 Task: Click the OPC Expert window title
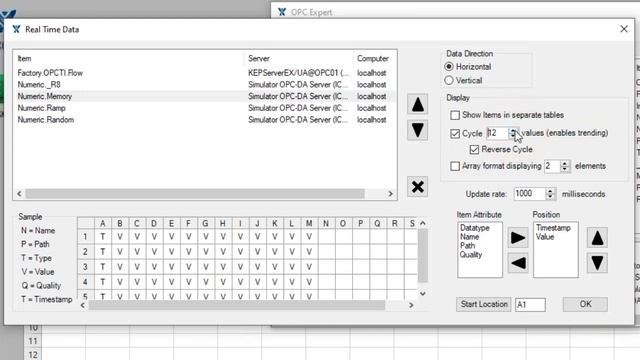point(311,12)
